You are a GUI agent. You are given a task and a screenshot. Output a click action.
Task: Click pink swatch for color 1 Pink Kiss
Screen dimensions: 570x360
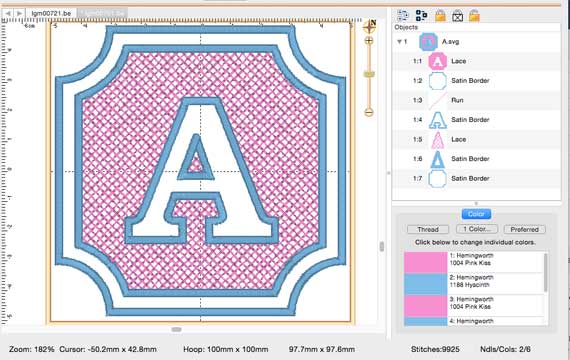click(x=425, y=263)
